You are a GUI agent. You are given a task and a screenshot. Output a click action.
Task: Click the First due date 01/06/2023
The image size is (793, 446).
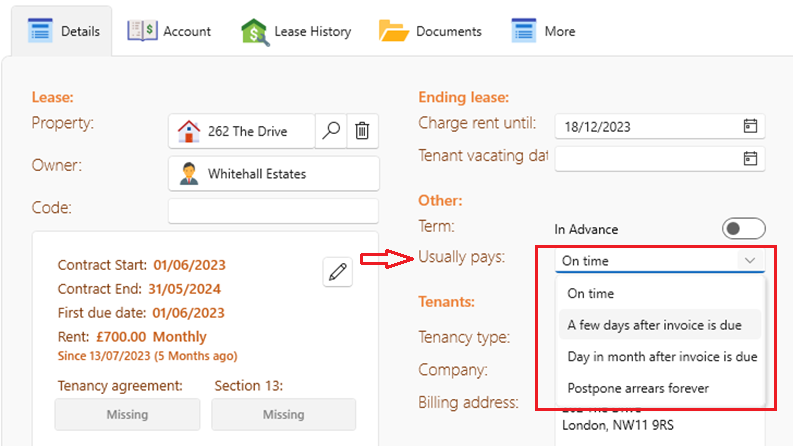point(189,313)
